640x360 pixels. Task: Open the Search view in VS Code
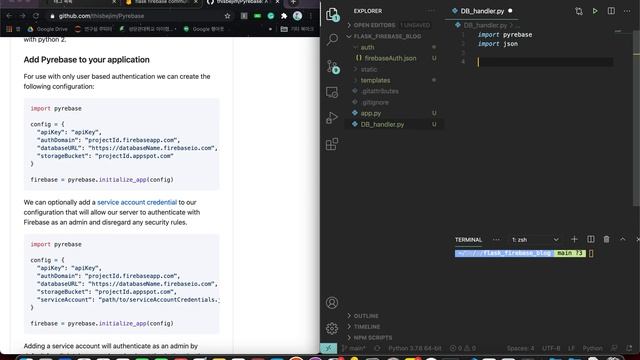pos(332,40)
